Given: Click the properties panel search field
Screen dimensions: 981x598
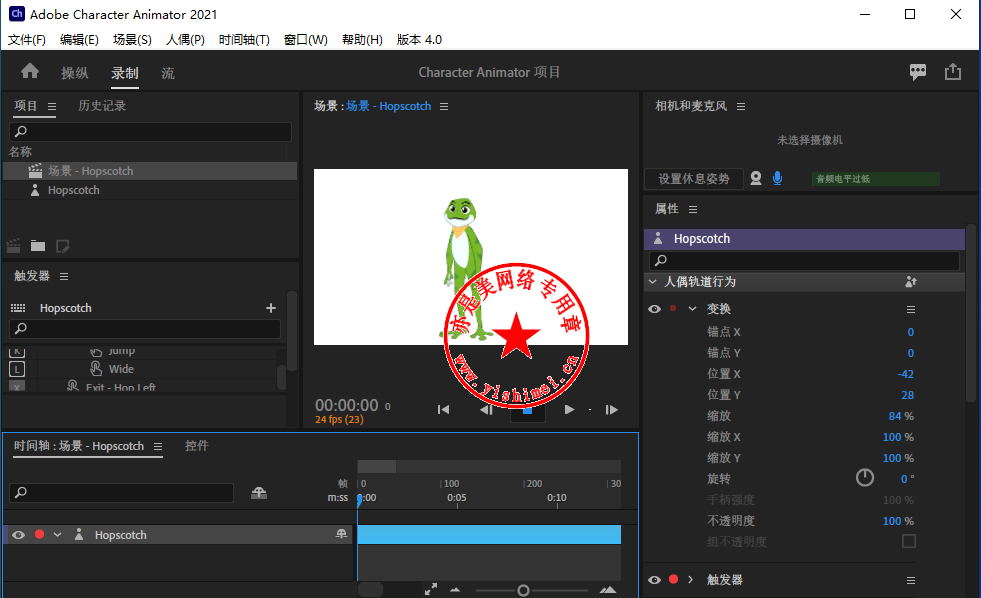Looking at the screenshot, I should pyautogui.click(x=805, y=260).
